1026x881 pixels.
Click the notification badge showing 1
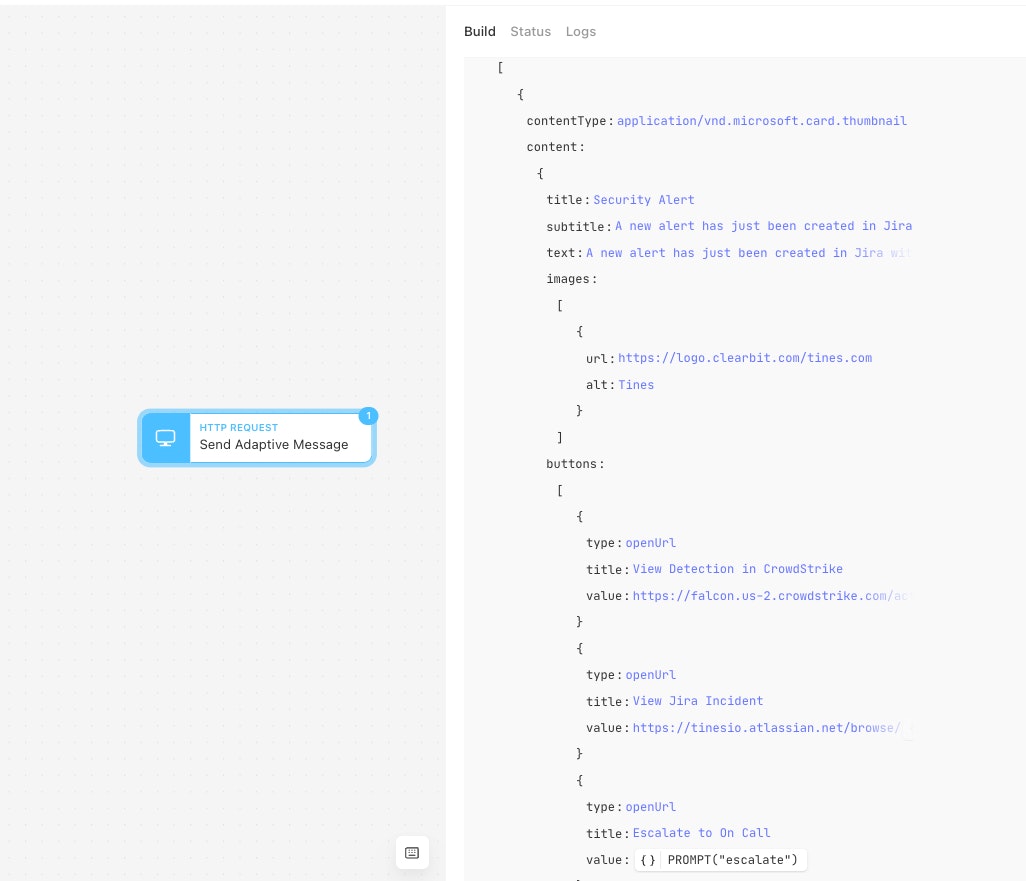(368, 416)
